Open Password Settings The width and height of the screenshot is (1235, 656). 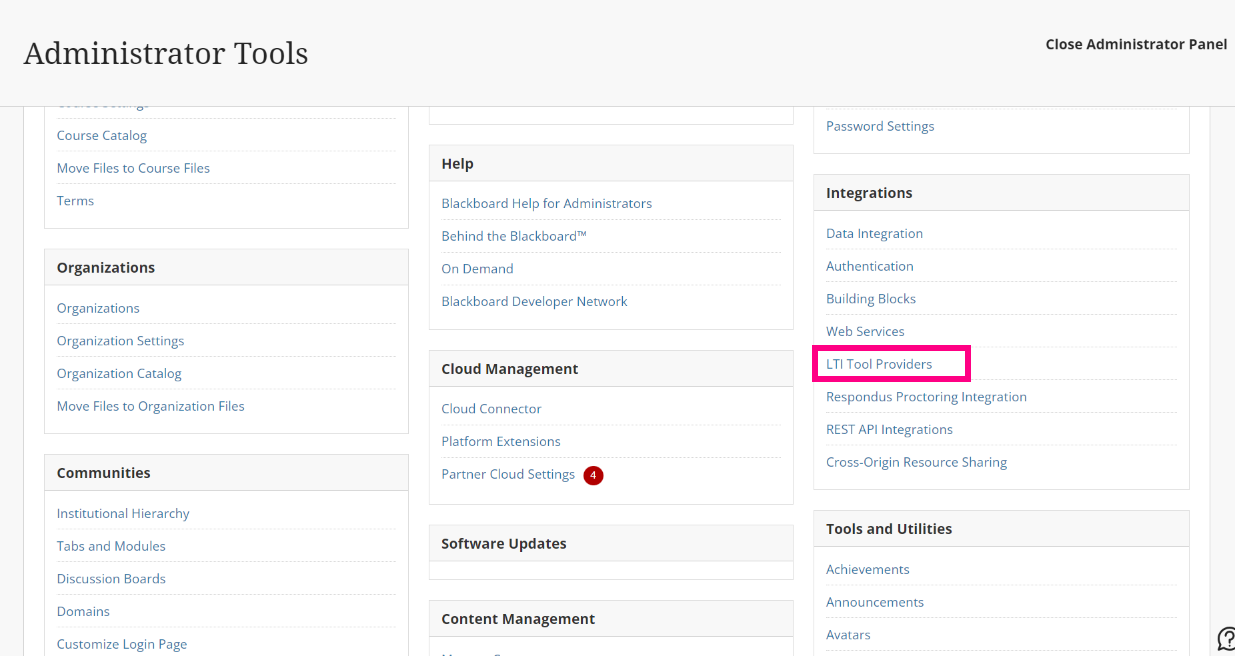tap(880, 126)
